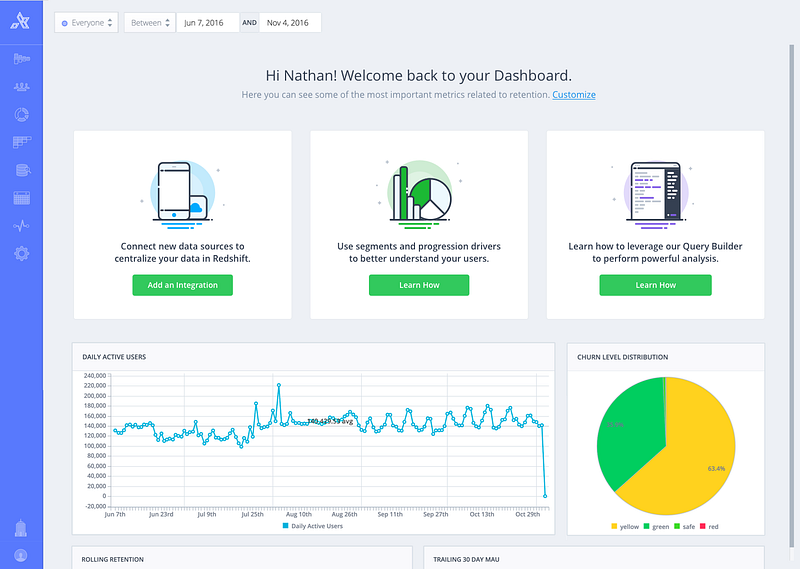Click the Add an Integration button
The image size is (800, 569).
tap(183, 285)
